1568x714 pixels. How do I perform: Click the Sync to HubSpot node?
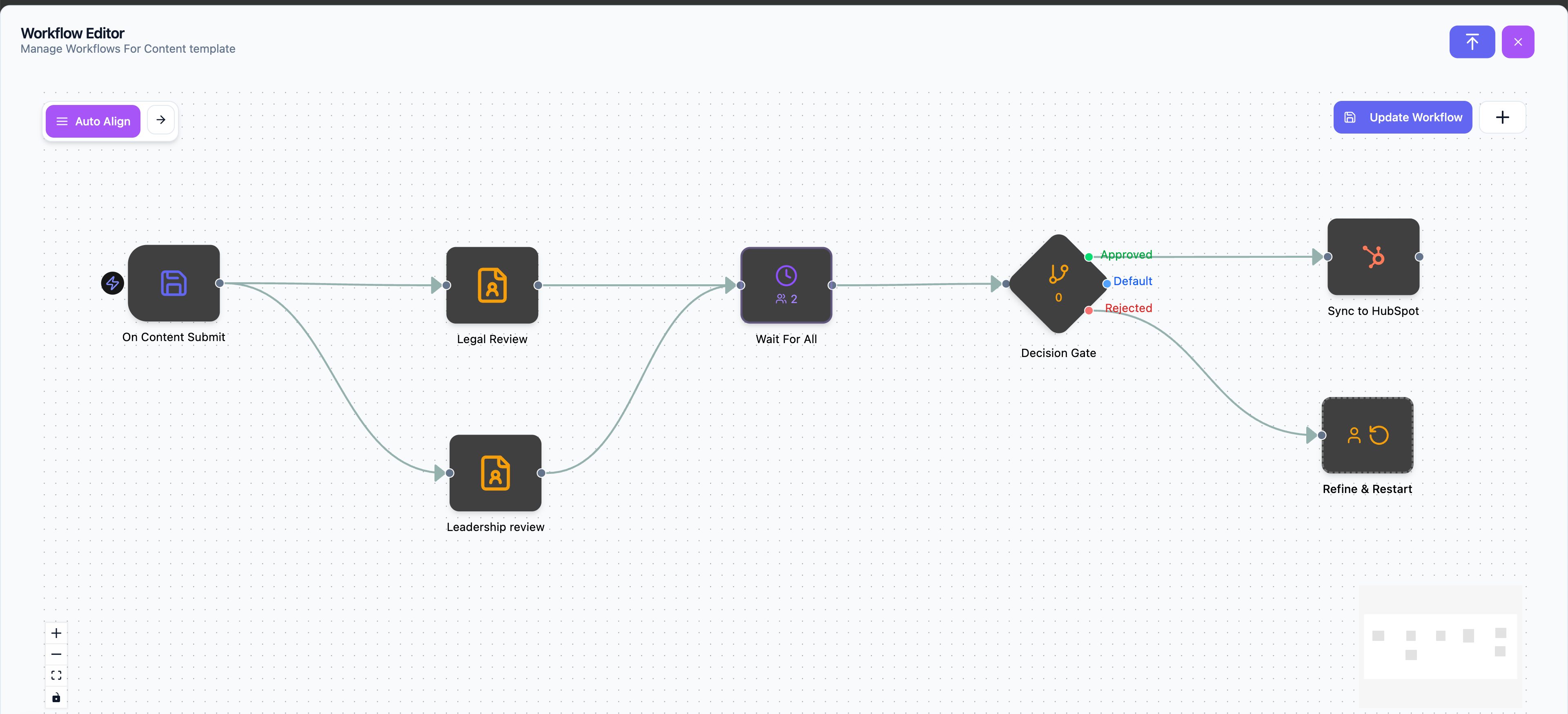coord(1372,257)
